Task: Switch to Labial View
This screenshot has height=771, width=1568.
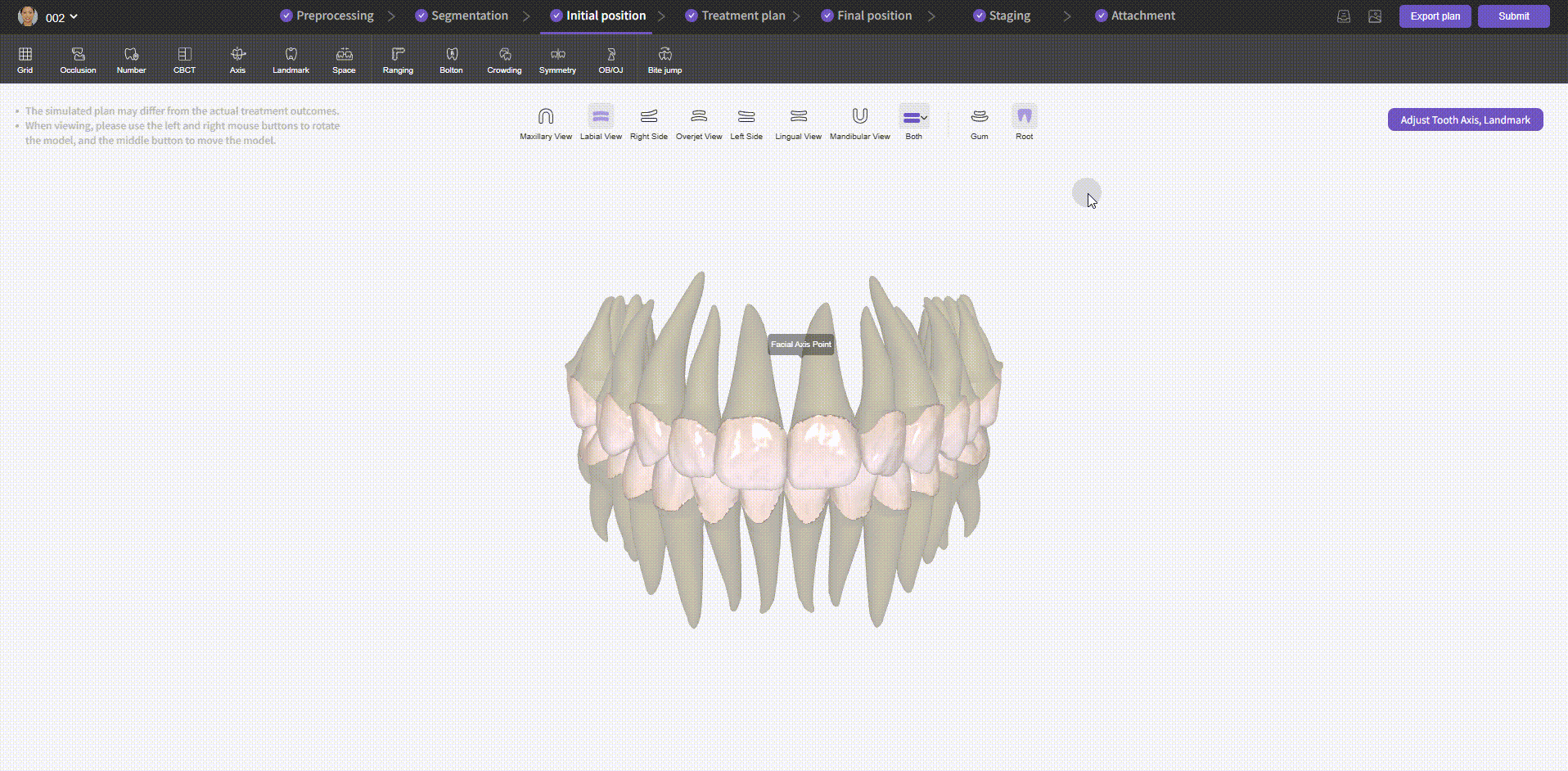Action: pyautogui.click(x=601, y=124)
